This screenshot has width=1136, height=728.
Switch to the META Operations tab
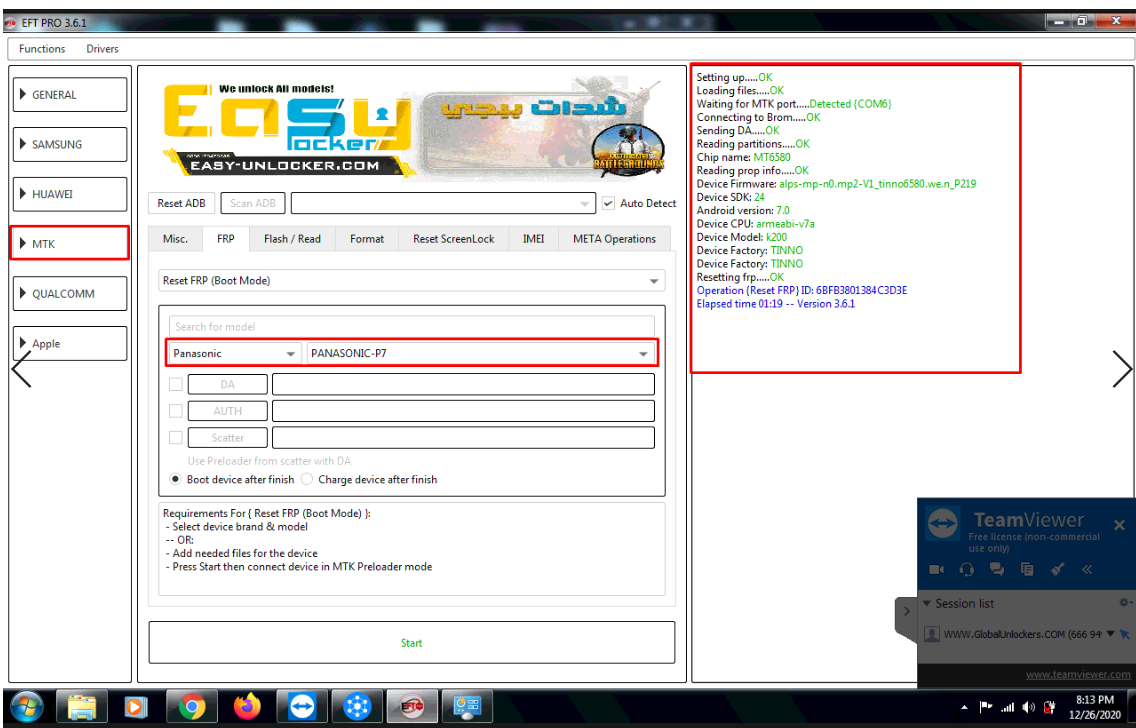tap(614, 238)
